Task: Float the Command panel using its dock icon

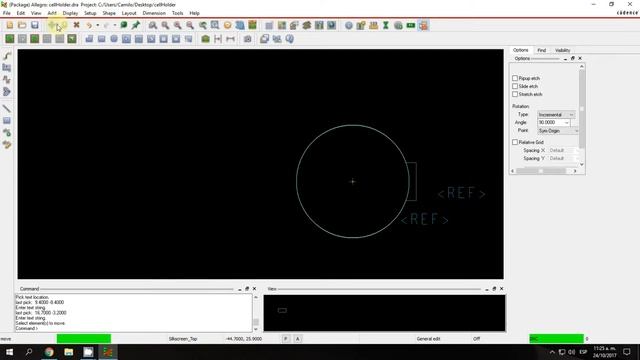Action: click(247, 289)
